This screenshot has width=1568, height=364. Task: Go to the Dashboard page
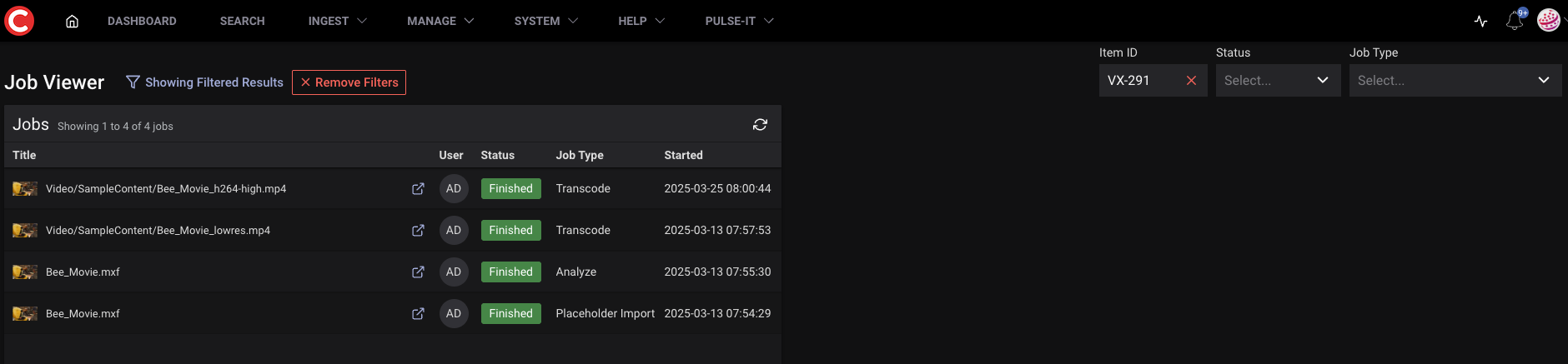(x=142, y=21)
